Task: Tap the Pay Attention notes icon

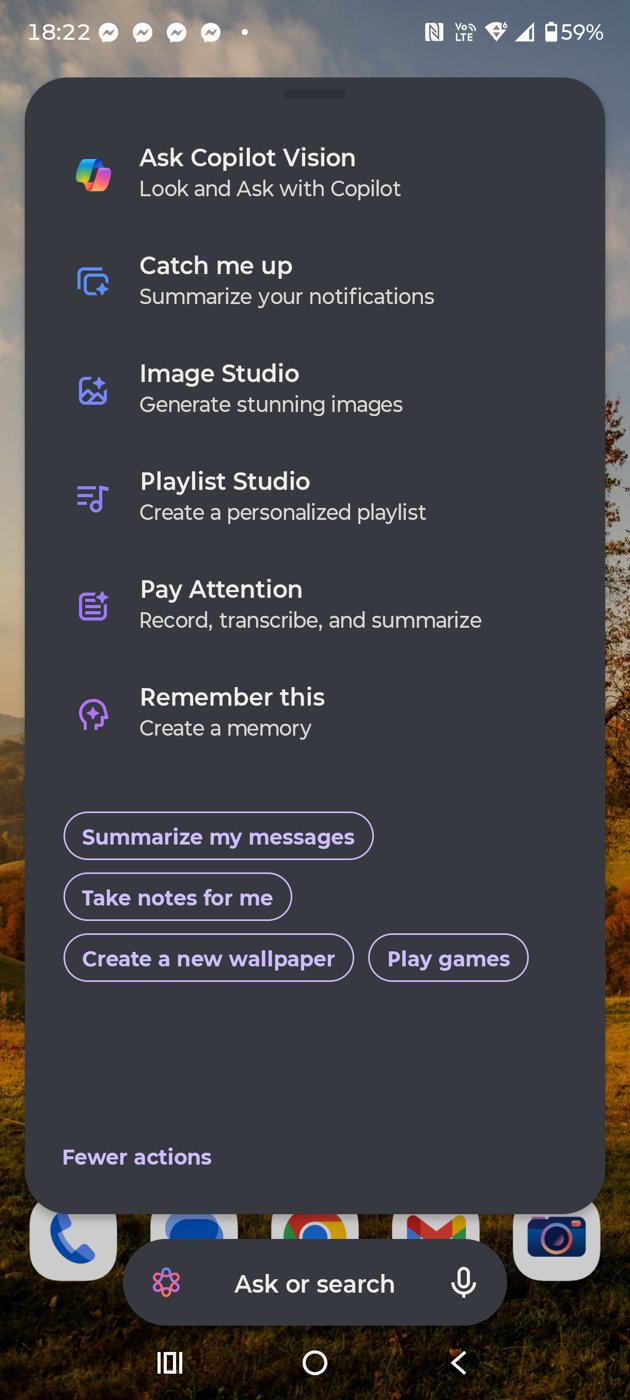Action: 93,605
